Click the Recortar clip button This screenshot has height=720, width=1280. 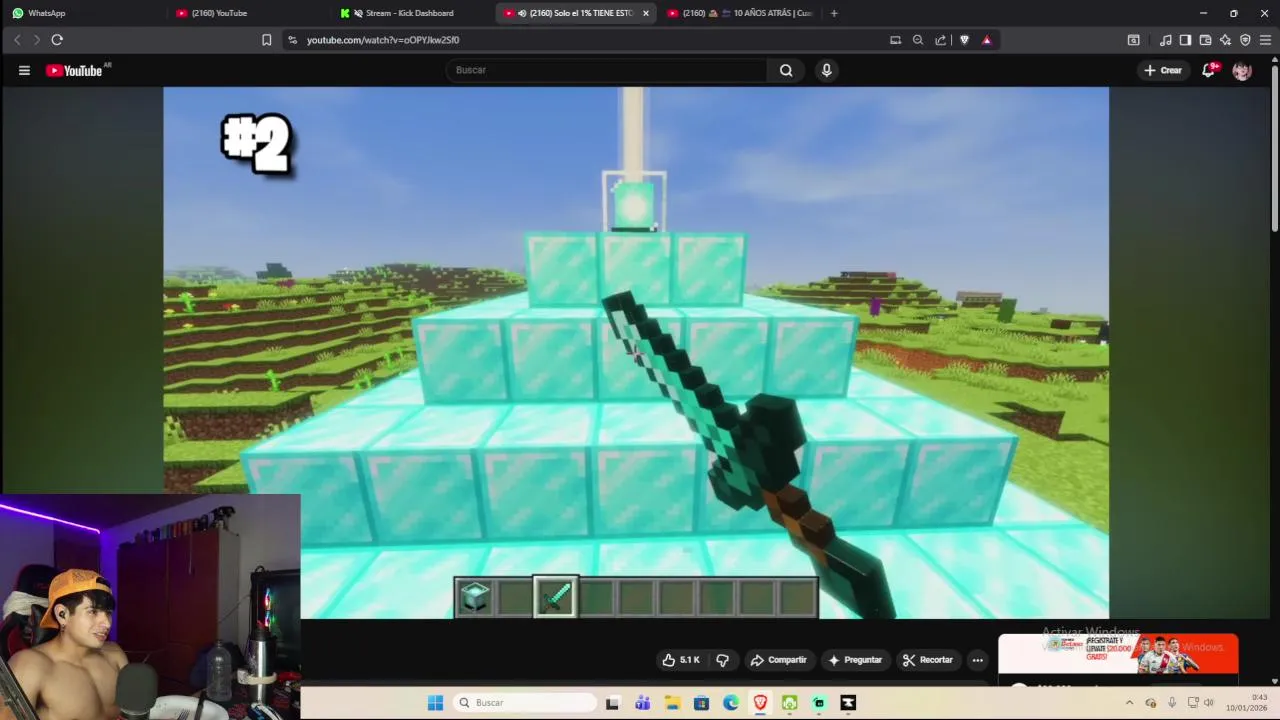pyautogui.click(x=928, y=660)
